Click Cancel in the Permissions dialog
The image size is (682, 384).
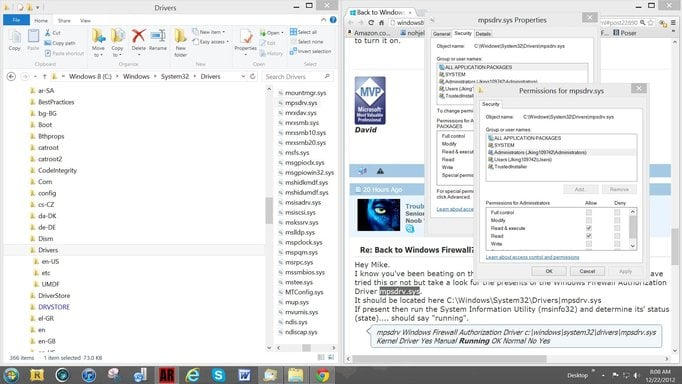click(x=587, y=271)
